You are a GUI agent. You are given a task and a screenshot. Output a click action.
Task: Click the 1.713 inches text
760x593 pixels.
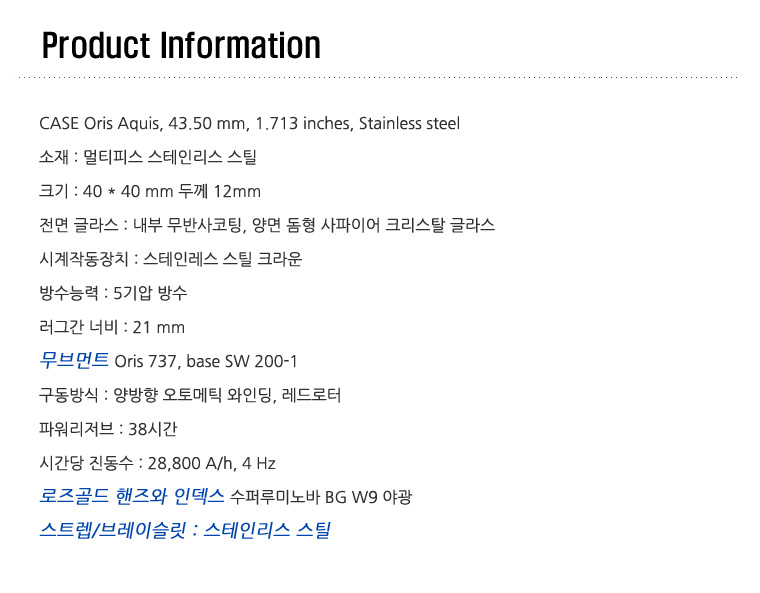click(x=303, y=123)
